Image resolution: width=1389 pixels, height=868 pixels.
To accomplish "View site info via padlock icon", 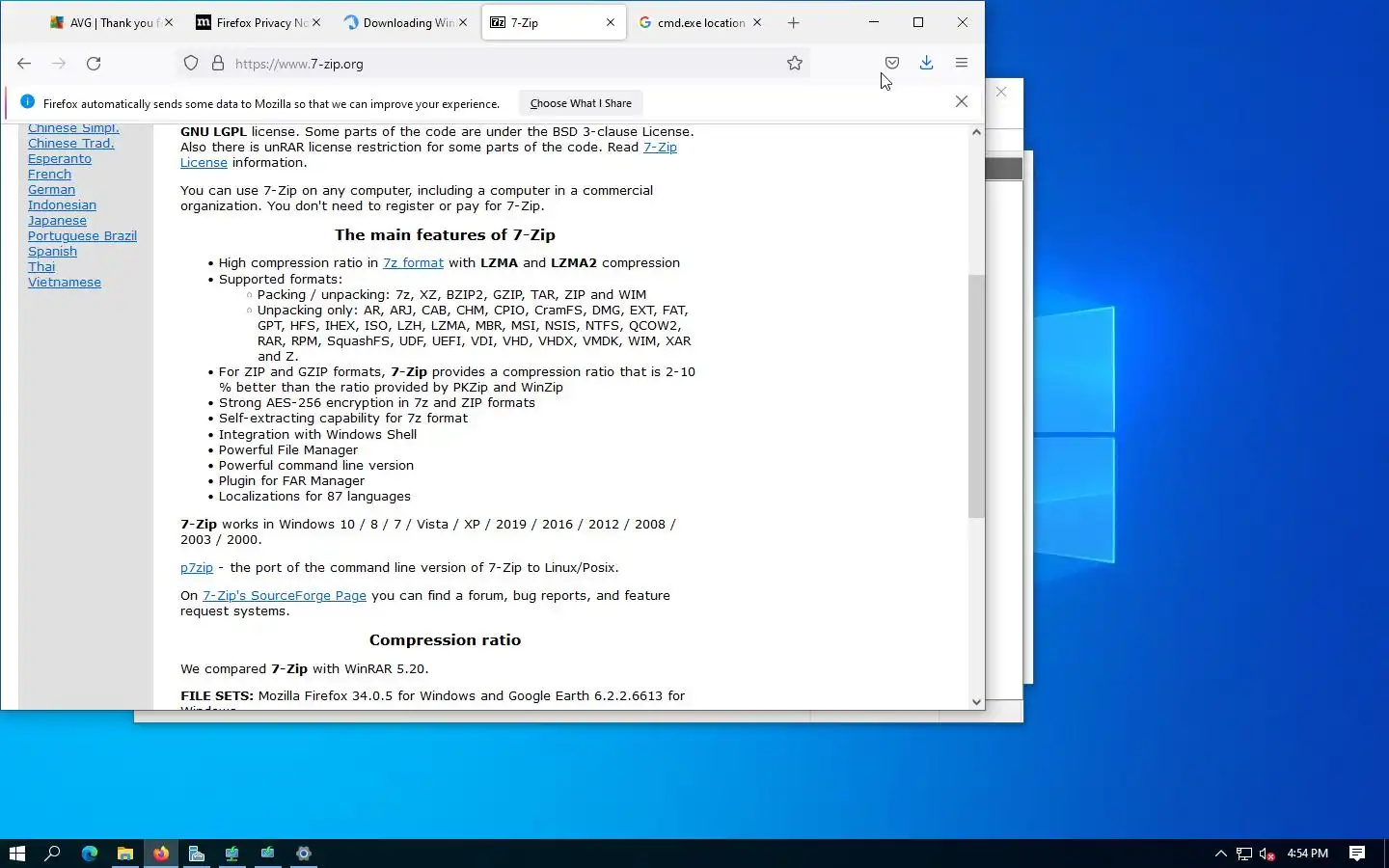I will point(218,64).
